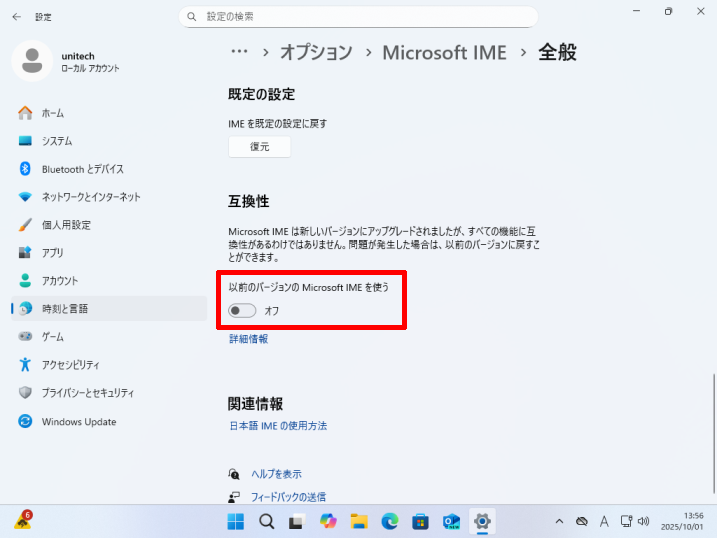
Task: Open the 詳細情報 link
Action: click(x=248, y=339)
